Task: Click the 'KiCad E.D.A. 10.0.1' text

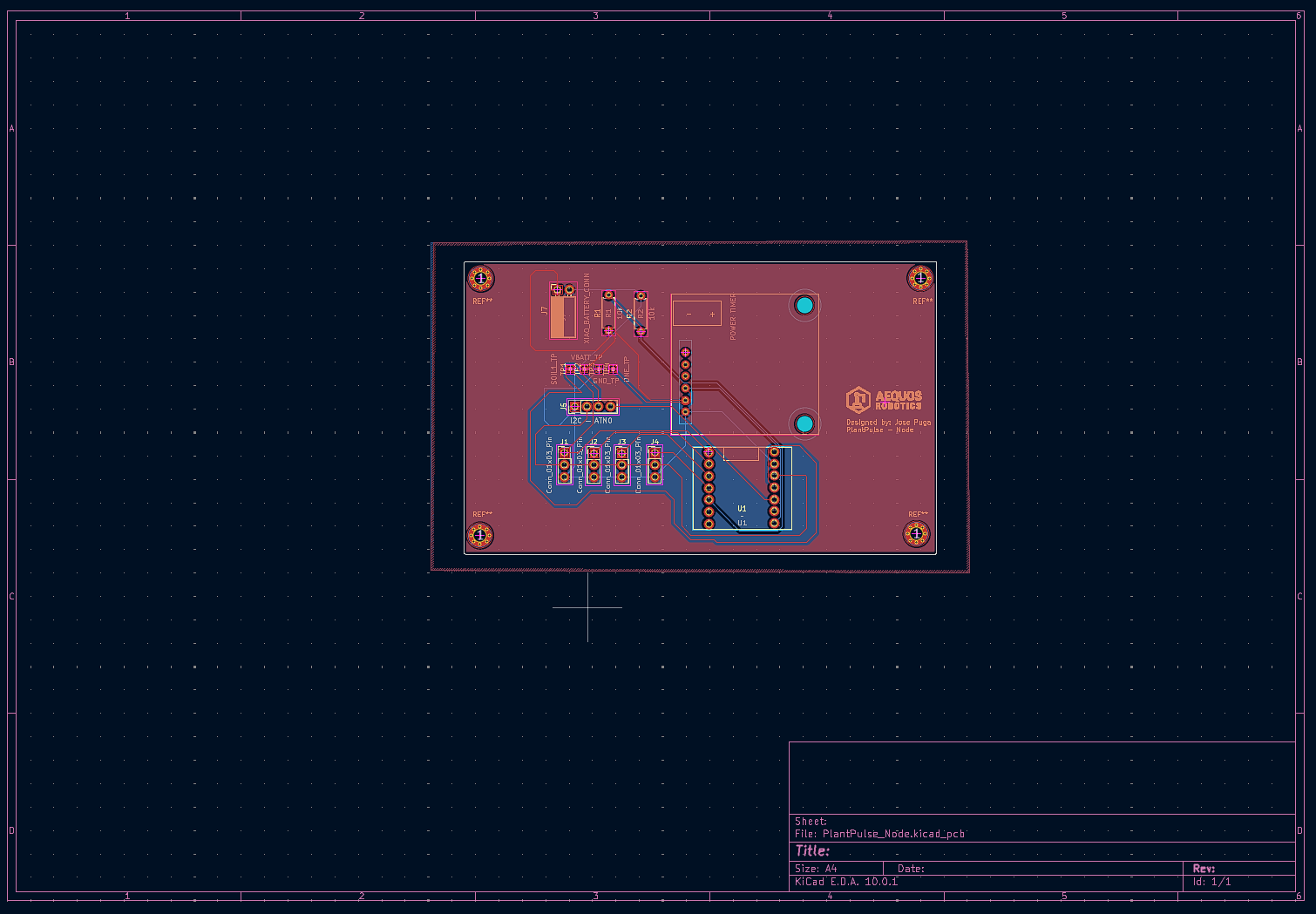Action: pyautogui.click(x=846, y=882)
